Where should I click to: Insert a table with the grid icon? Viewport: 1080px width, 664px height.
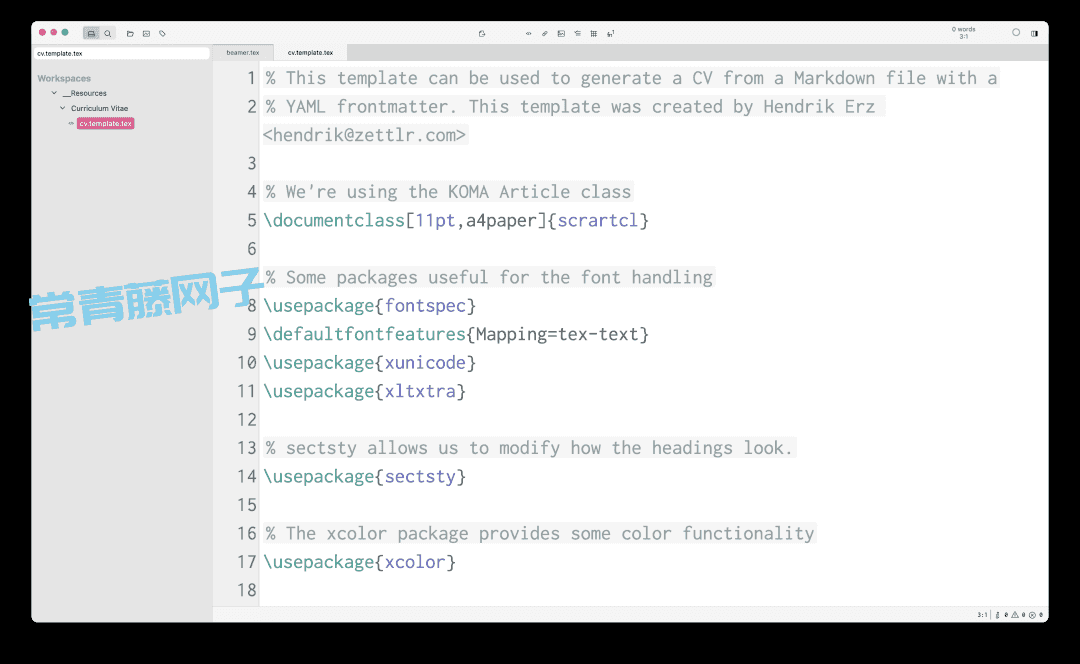(594, 33)
